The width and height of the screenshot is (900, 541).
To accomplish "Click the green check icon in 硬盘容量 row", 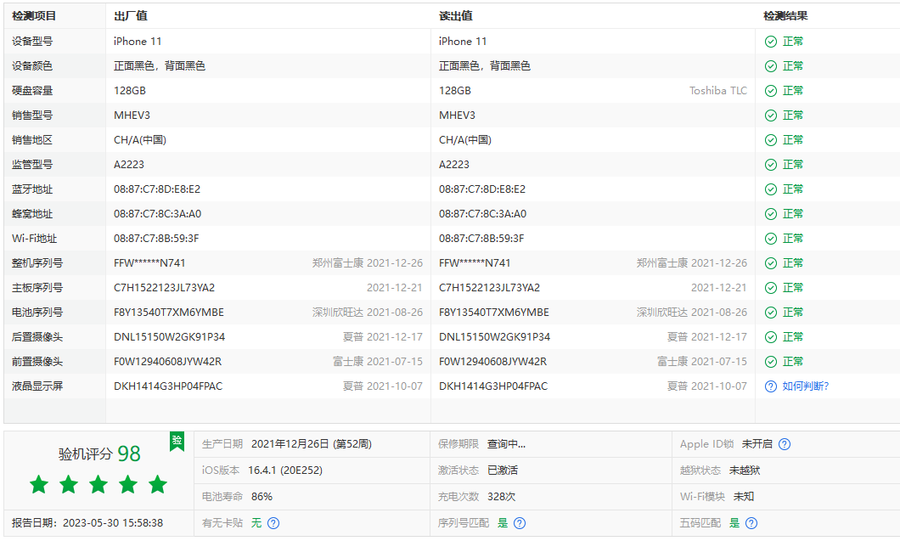I will point(770,91).
